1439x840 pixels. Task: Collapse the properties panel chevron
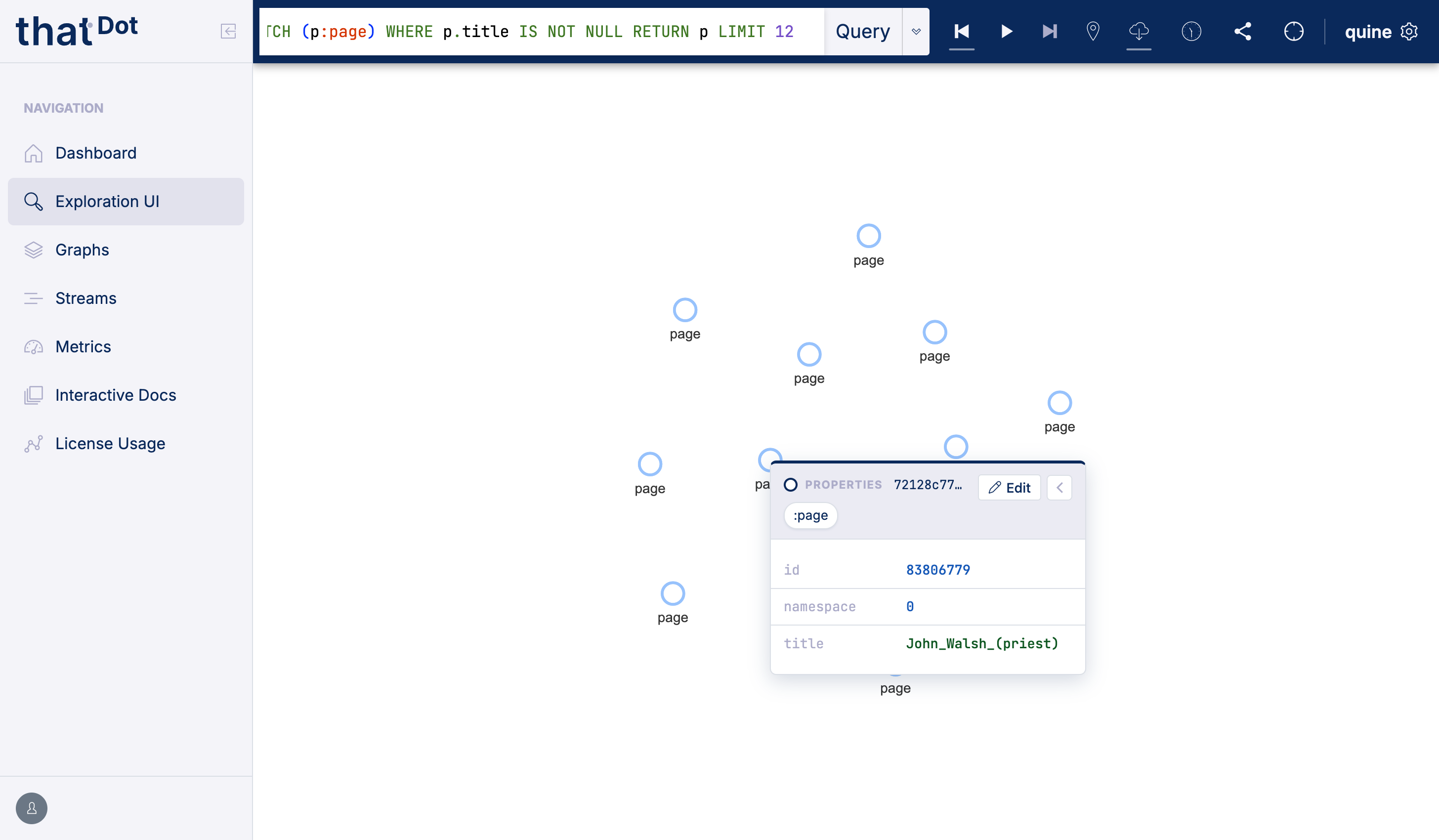1059,488
